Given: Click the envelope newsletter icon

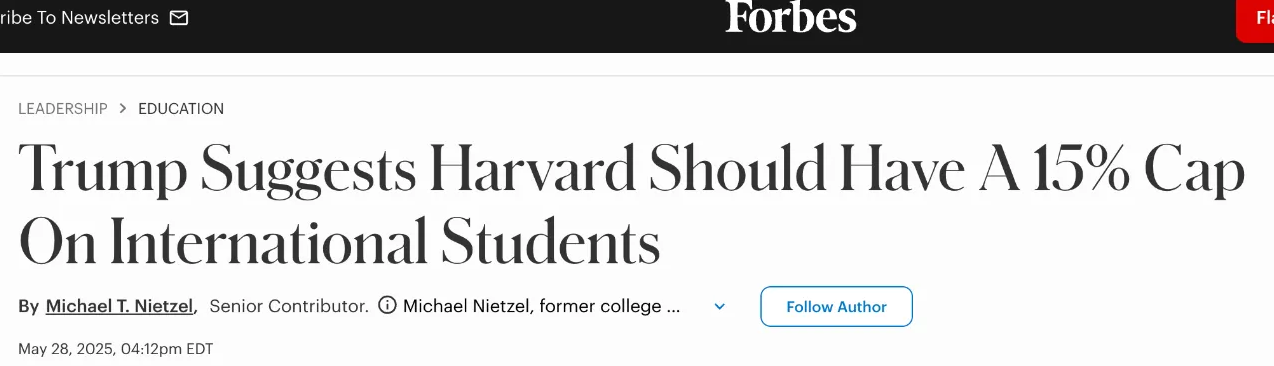Looking at the screenshot, I should pyautogui.click(x=179, y=18).
